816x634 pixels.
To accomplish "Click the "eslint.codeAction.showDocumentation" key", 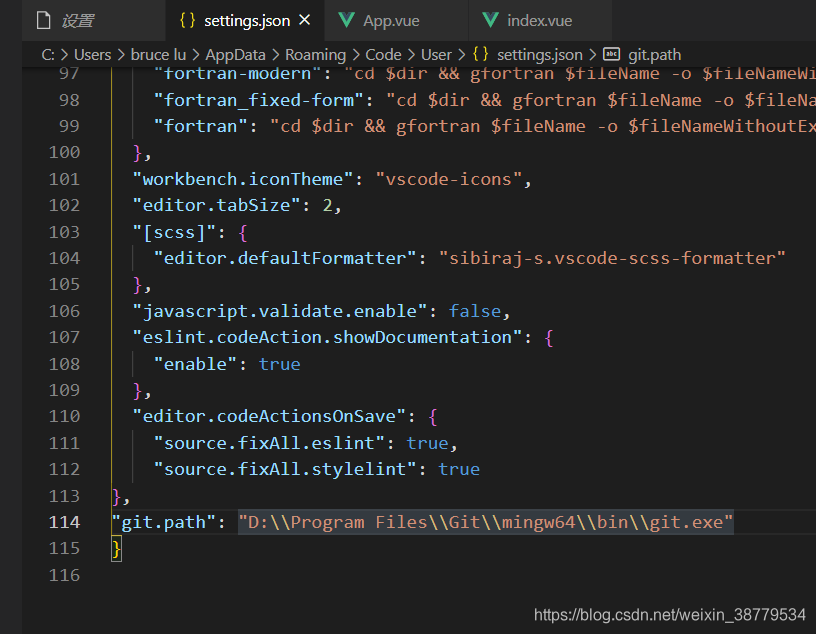I will (327, 337).
